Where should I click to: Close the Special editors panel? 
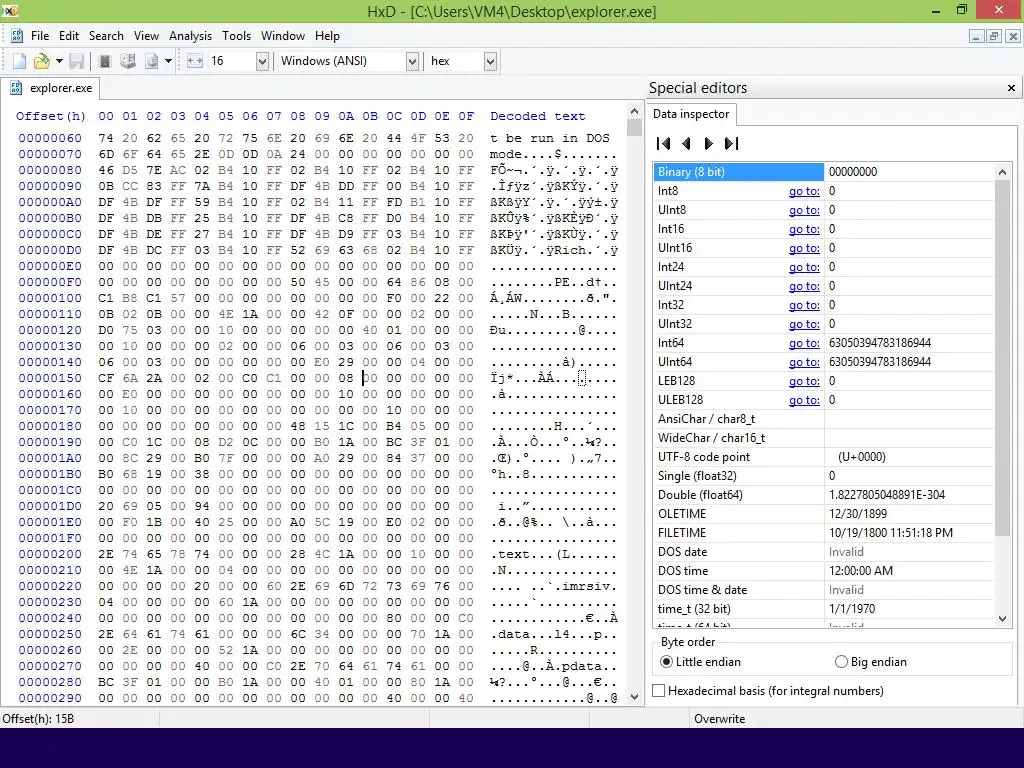[1011, 88]
